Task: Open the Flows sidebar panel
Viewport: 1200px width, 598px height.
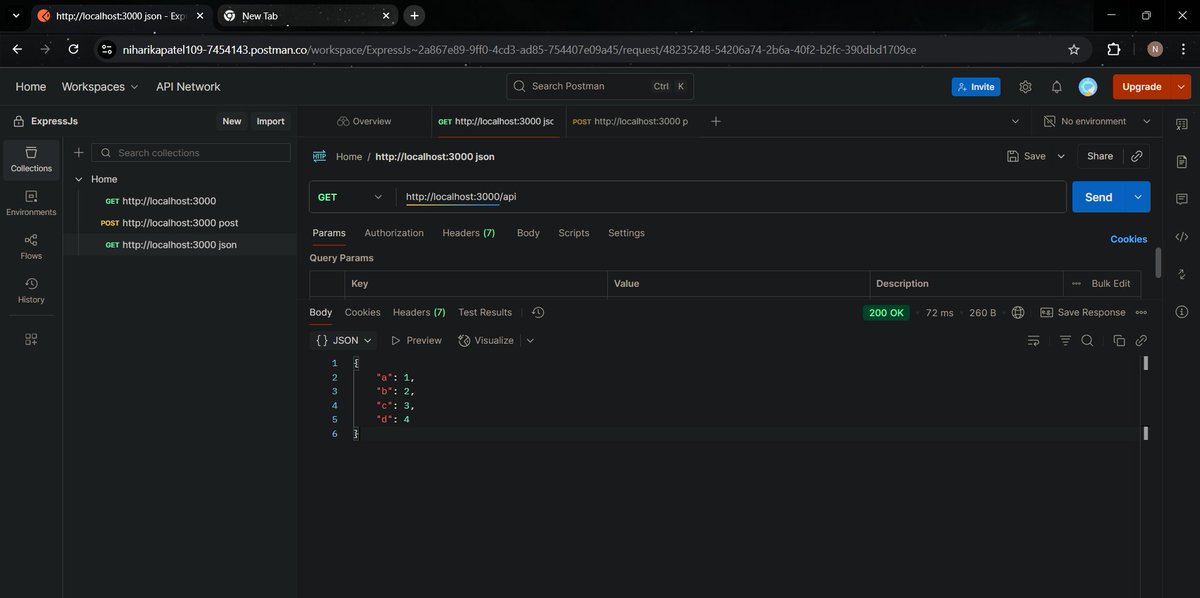Action: point(31,247)
